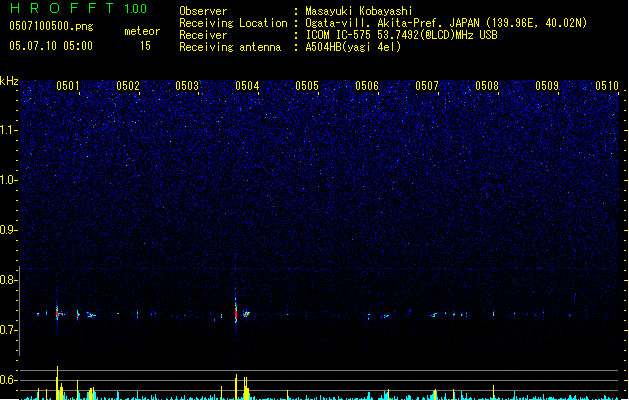Viewport: 629px width, 400px height.
Task: Click the 0502 time marker
Action: 128,86
